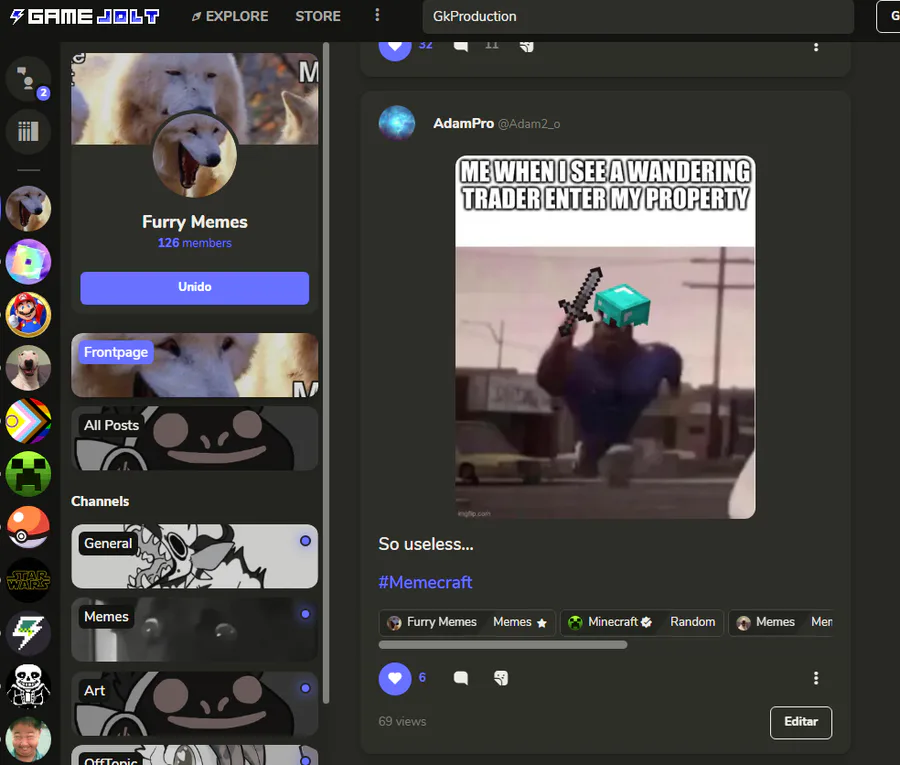Open comments on the previous post

pyautogui.click(x=460, y=46)
